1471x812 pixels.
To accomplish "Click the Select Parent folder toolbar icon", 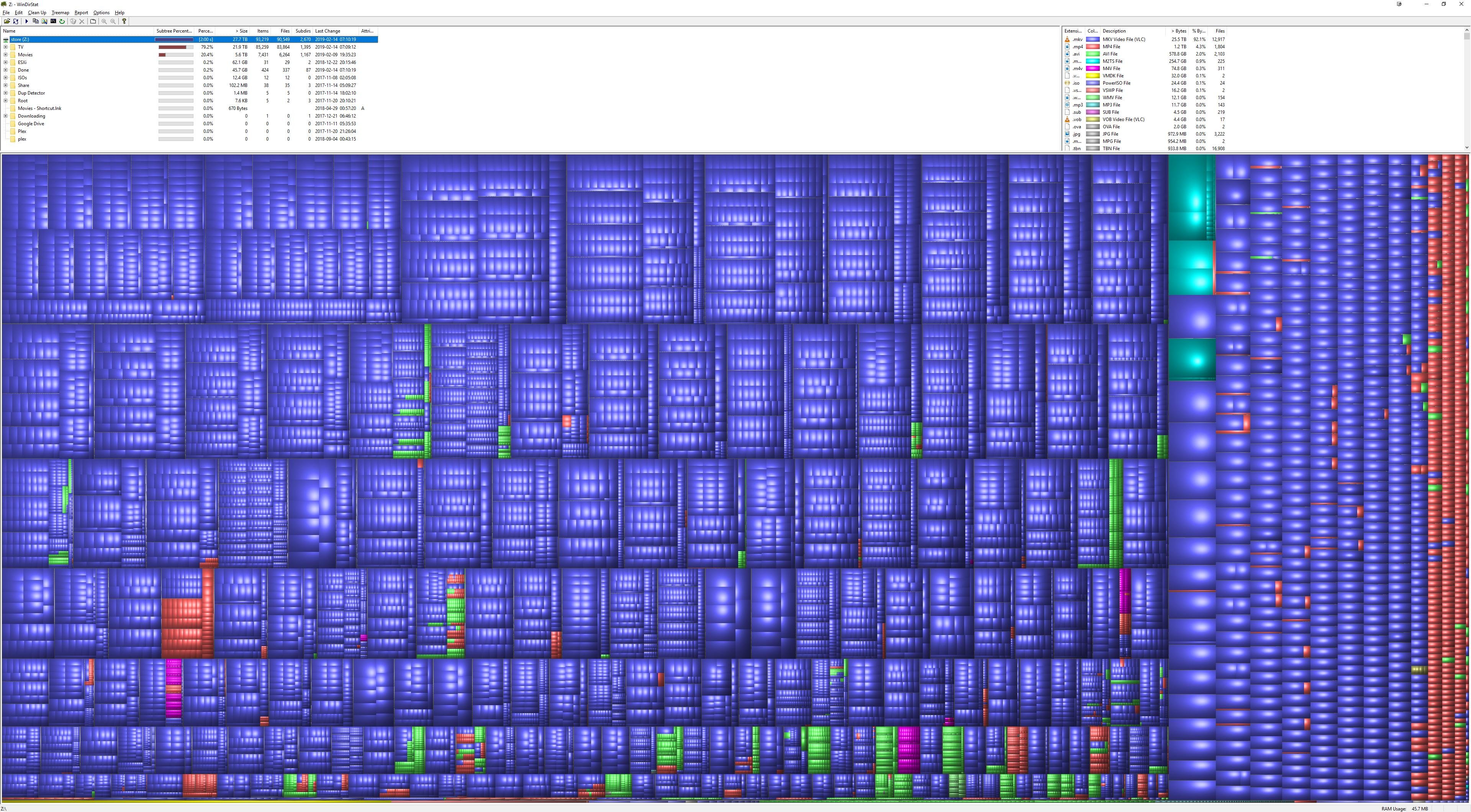I will (x=93, y=21).
